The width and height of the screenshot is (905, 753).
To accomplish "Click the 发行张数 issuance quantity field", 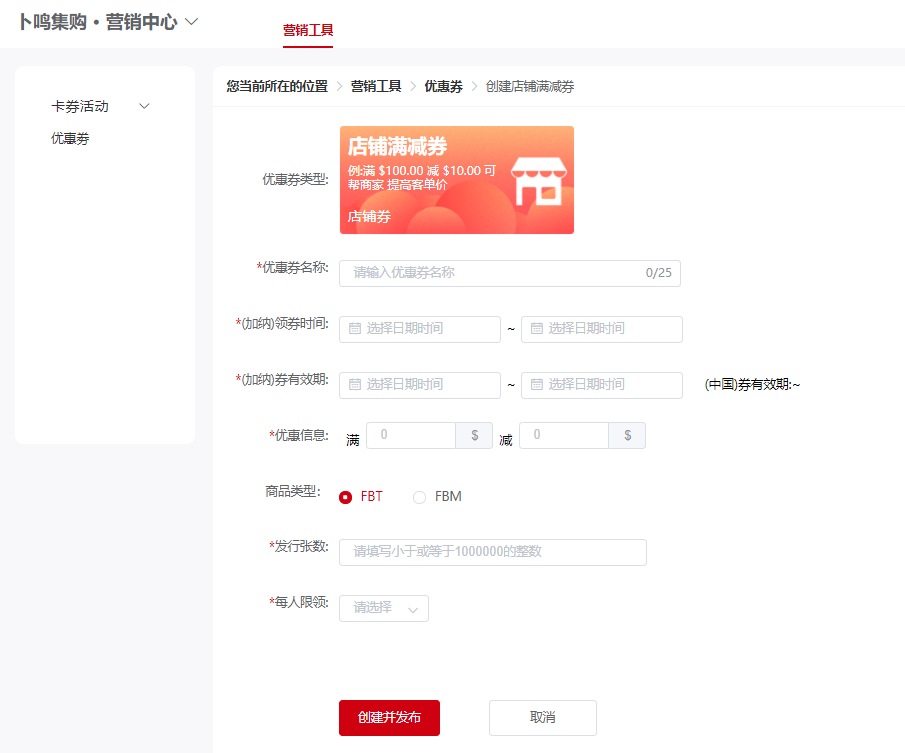I will pos(492,552).
